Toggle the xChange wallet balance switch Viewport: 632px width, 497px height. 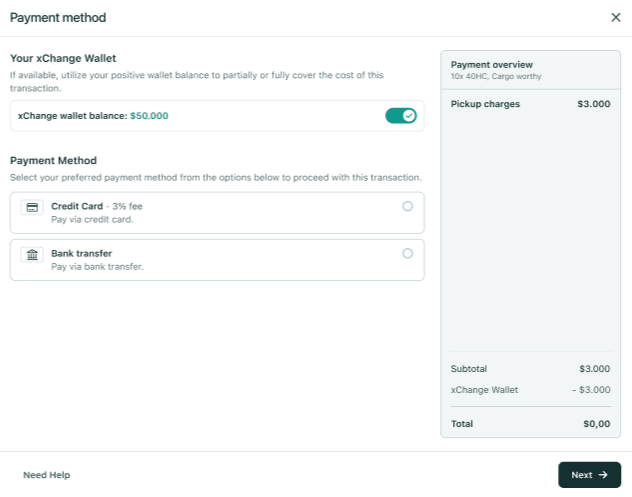[400, 116]
